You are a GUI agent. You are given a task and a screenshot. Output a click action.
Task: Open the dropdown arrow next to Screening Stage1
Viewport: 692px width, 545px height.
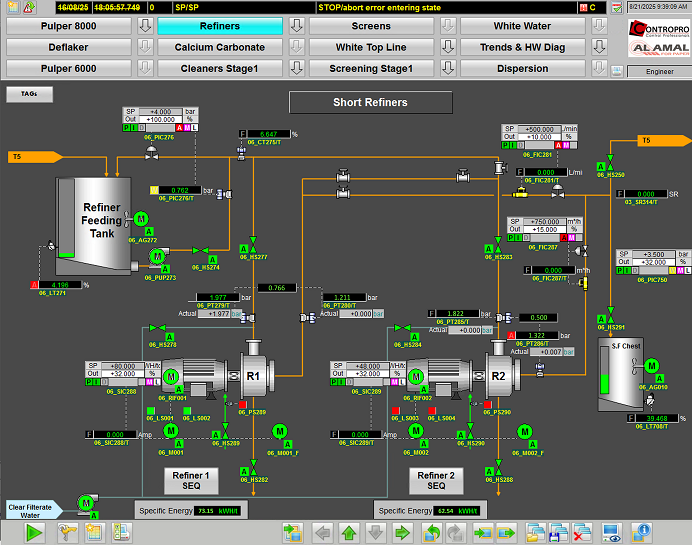tap(447, 69)
